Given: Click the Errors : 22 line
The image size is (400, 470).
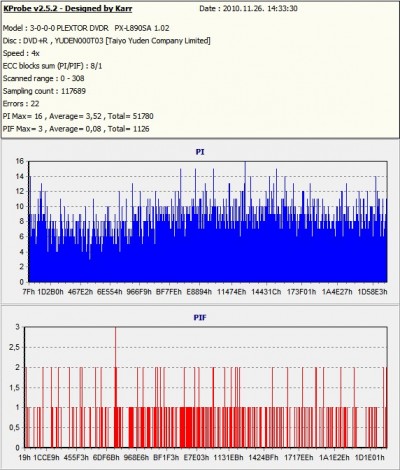Looking at the screenshot, I should click(21, 104).
